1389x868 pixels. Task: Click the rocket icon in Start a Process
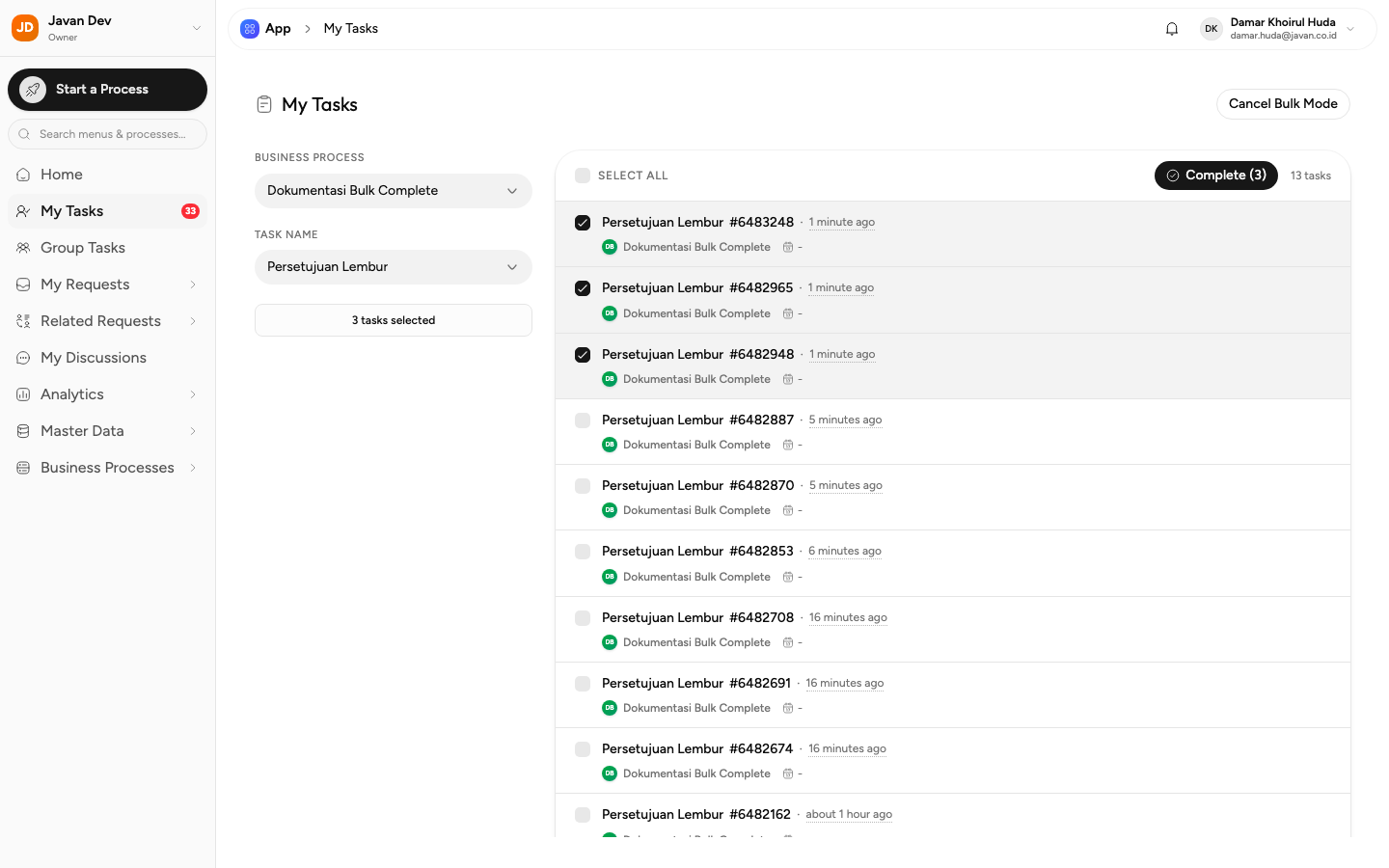click(33, 90)
